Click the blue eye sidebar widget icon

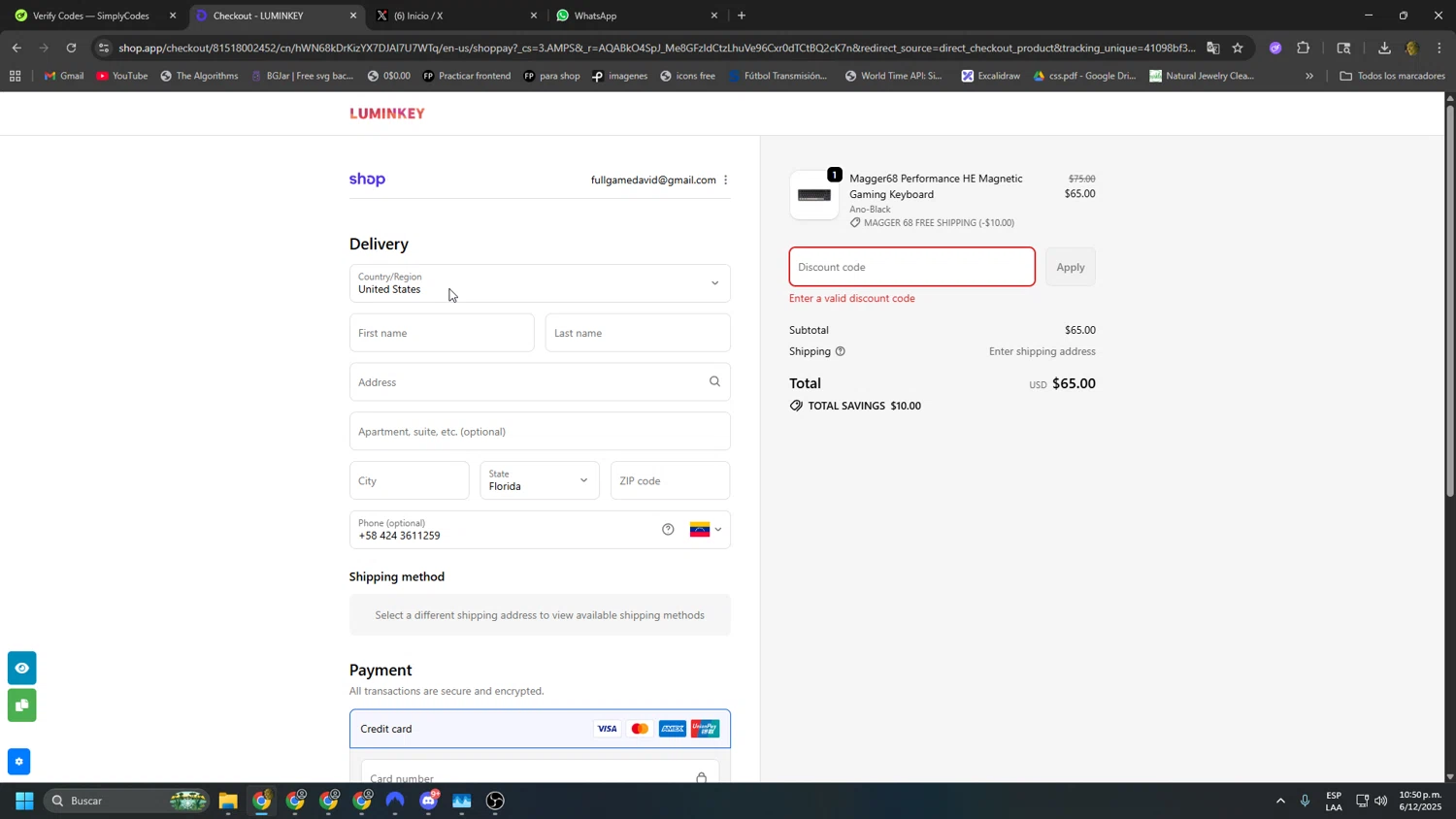[x=21, y=668]
